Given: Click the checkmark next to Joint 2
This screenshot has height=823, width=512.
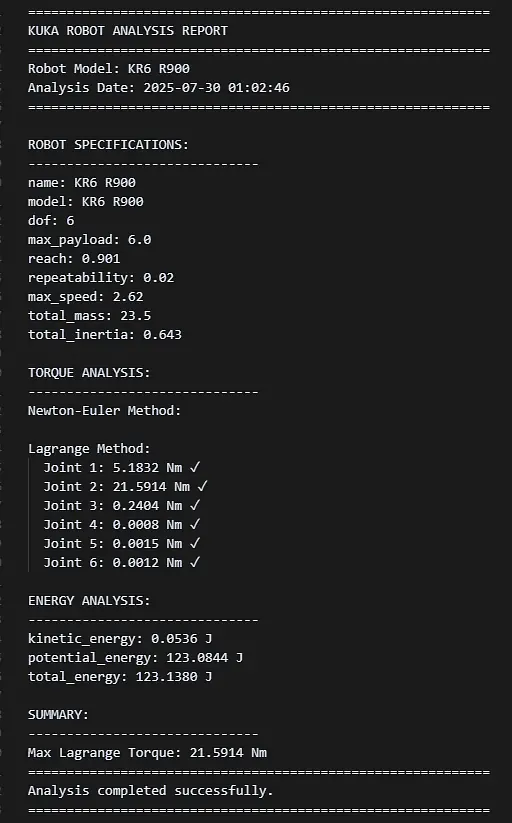Looking at the screenshot, I should tap(203, 486).
